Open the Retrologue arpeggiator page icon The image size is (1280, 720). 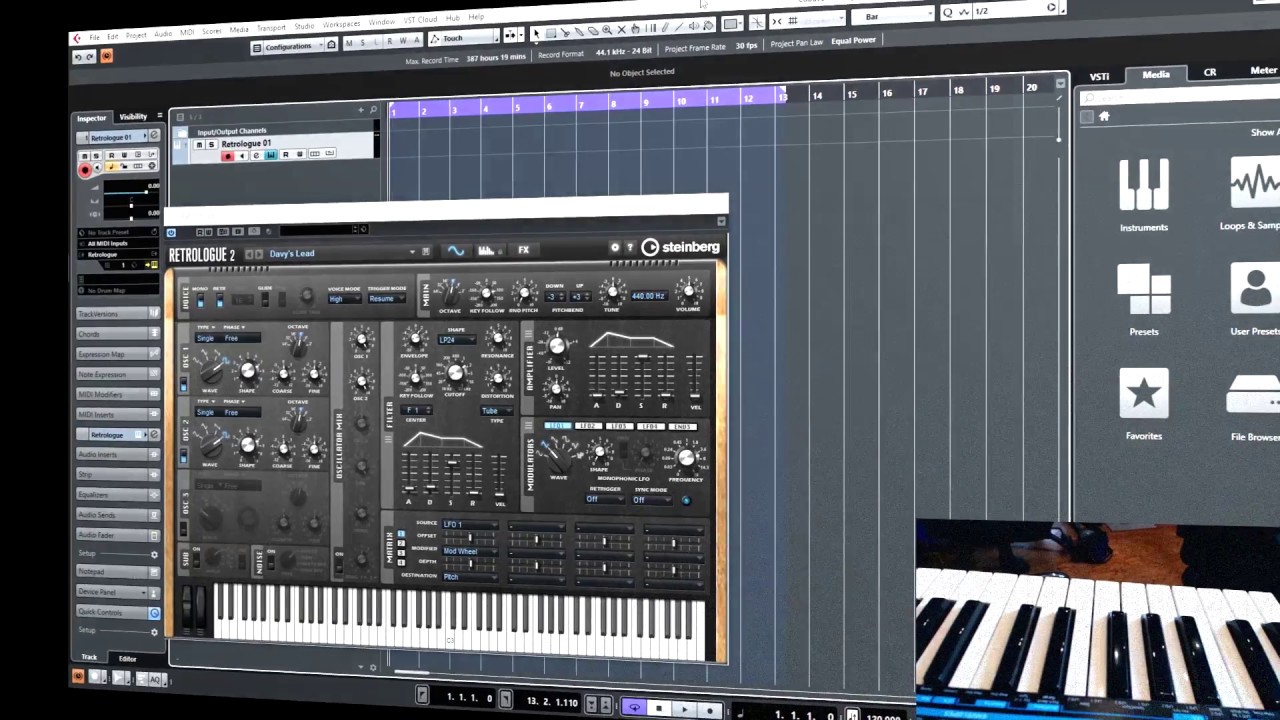487,250
